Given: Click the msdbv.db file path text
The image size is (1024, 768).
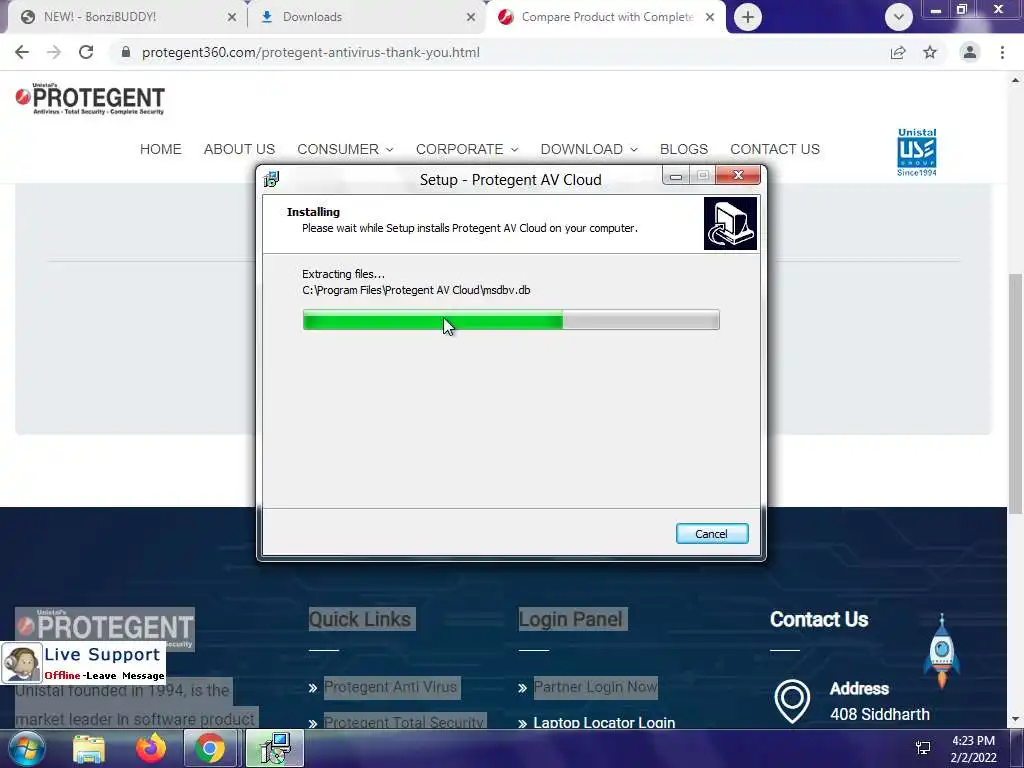Looking at the screenshot, I should pyautogui.click(x=416, y=290).
